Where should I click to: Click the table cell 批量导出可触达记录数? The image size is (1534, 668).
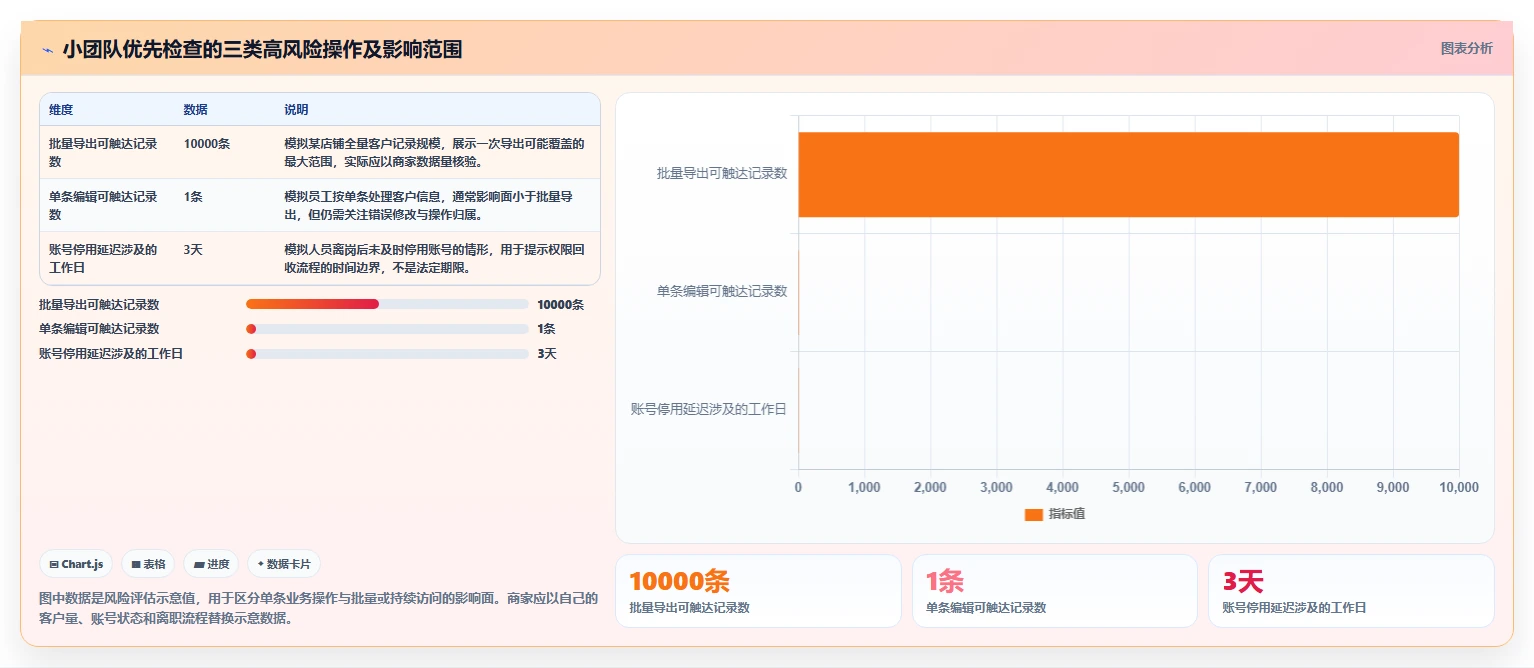pyautogui.click(x=103, y=152)
